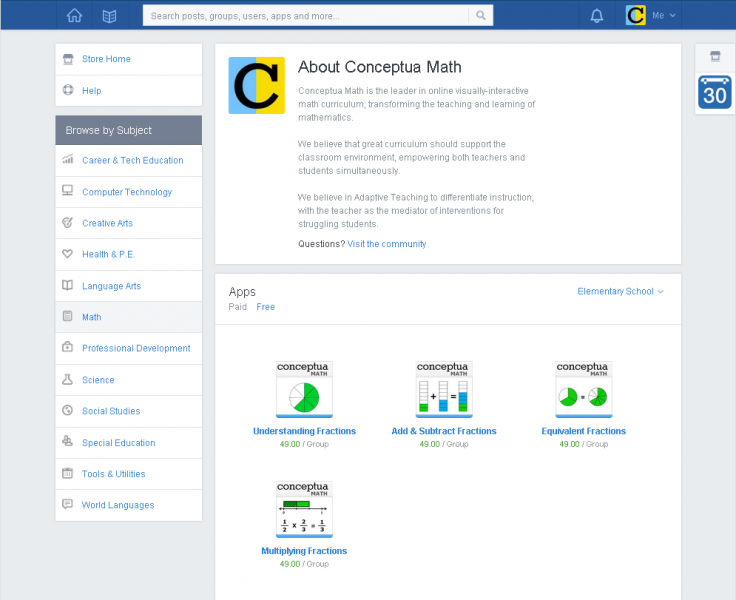Viewport: 736px width, 600px height.
Task: Open the library book icon in top bar
Action: [109, 16]
